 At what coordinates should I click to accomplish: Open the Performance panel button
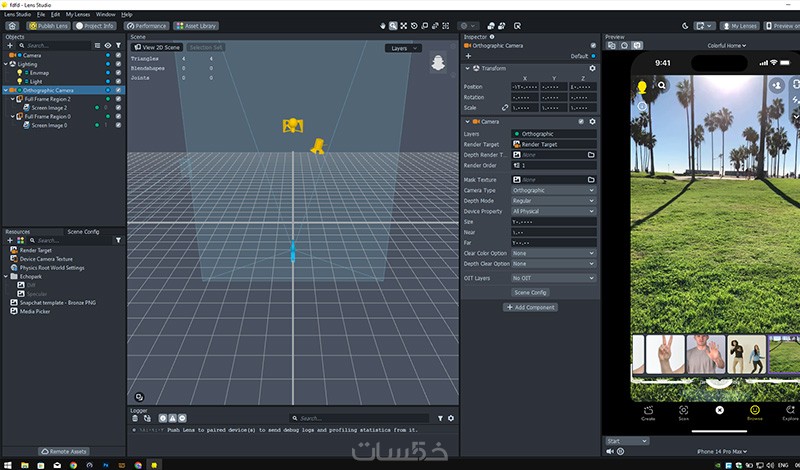click(x=146, y=26)
